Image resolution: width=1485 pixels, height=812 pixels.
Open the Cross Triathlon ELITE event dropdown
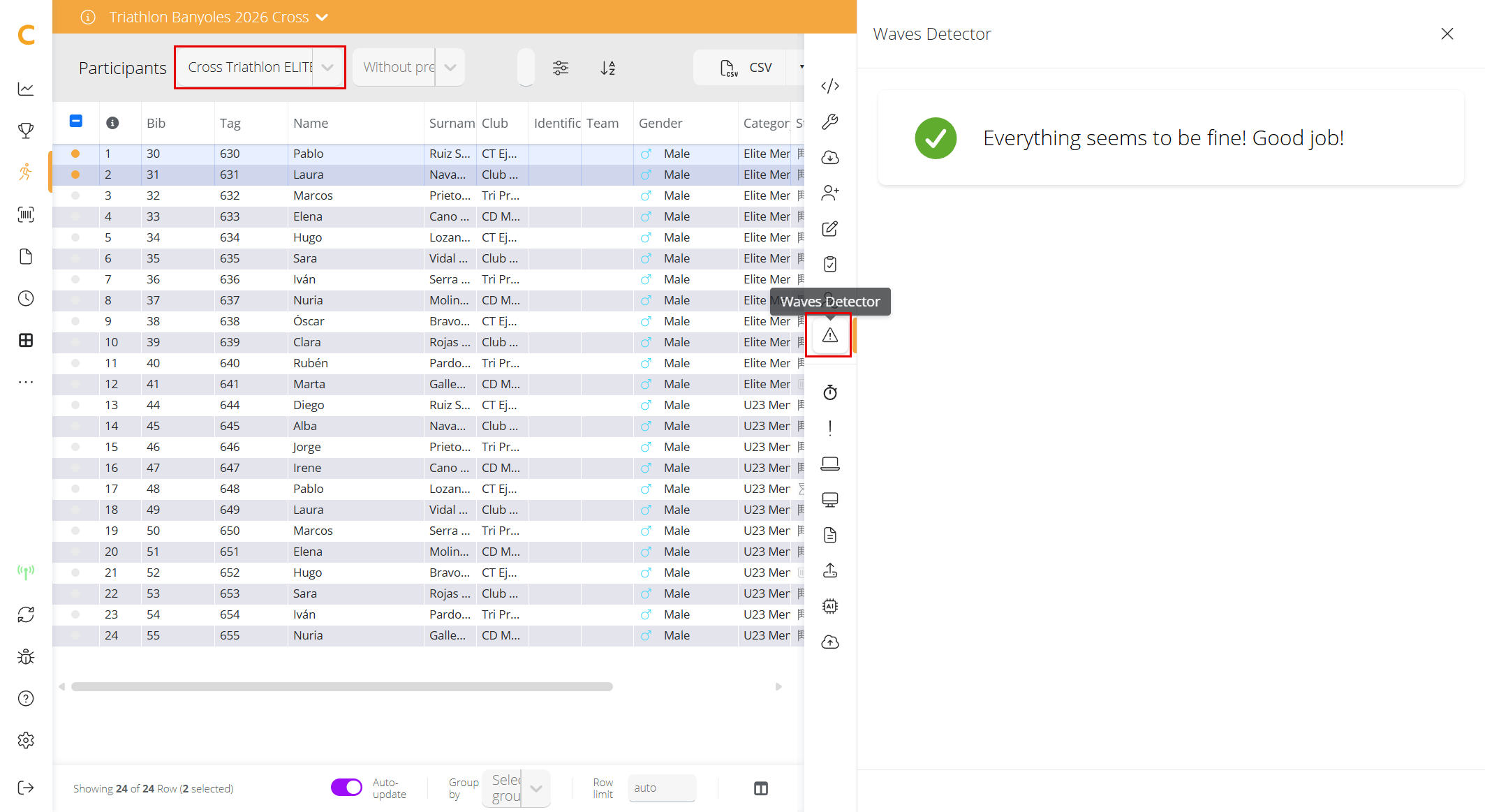[260, 67]
